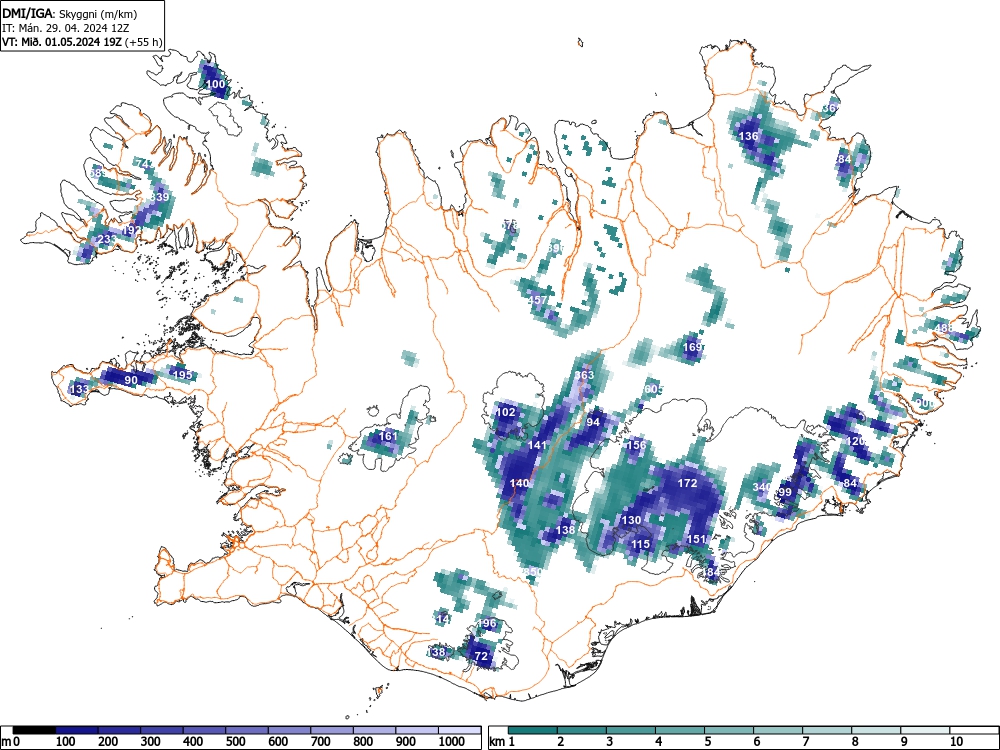Click the map visibility value '340'

pos(762,487)
